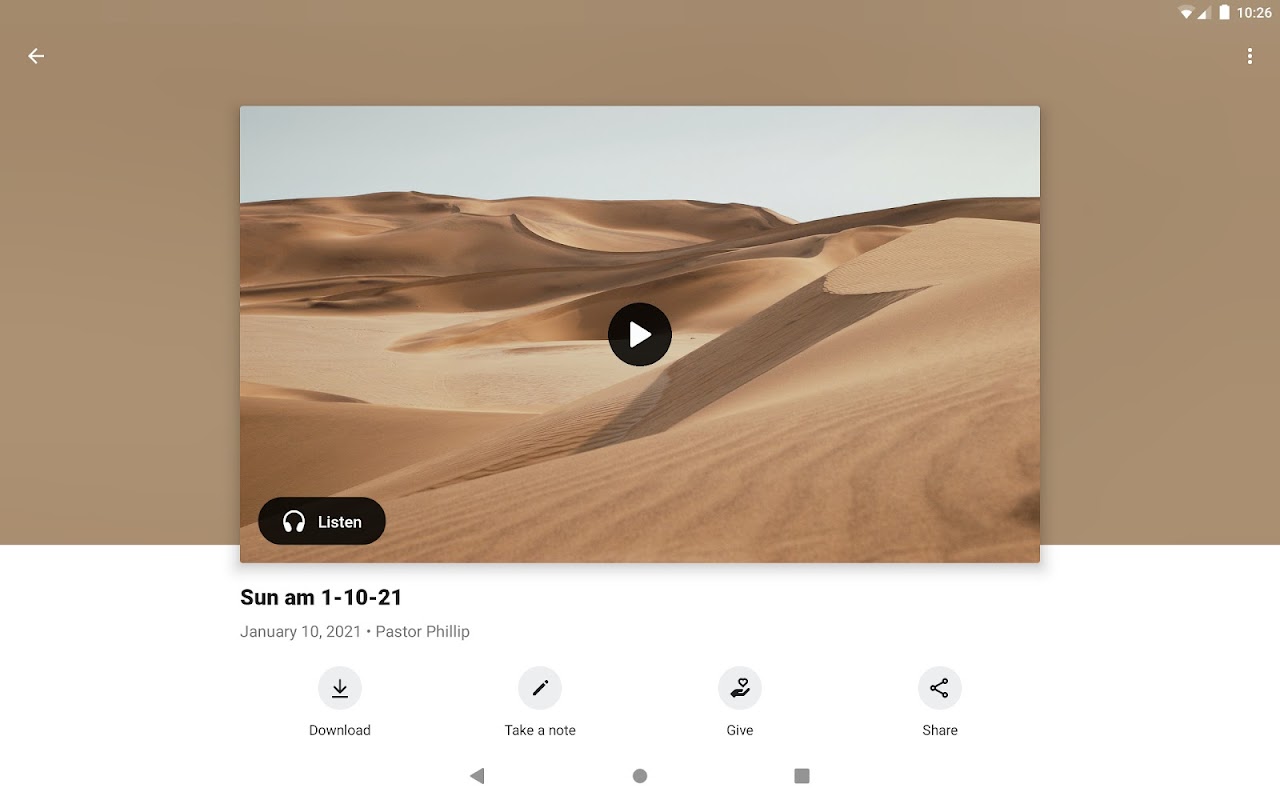Click the pencil Take a note icon
Image resolution: width=1280 pixels, height=800 pixels.
[x=540, y=688]
